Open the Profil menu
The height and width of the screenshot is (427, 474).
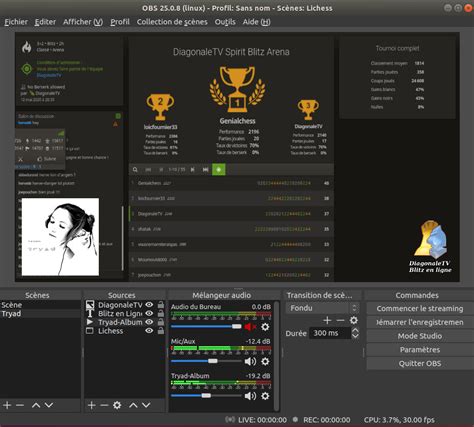(120, 22)
